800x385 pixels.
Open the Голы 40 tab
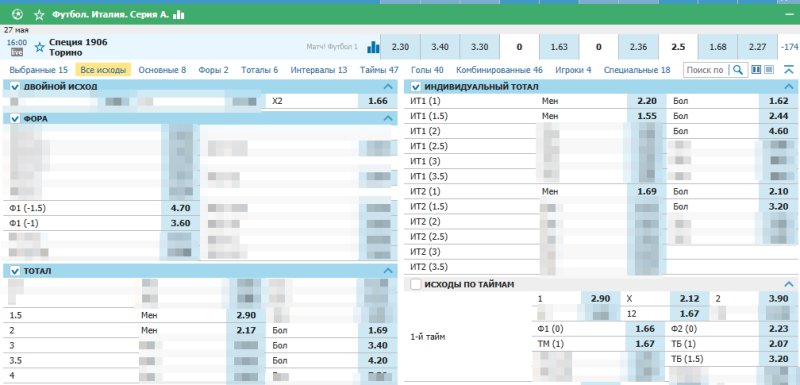tap(427, 70)
